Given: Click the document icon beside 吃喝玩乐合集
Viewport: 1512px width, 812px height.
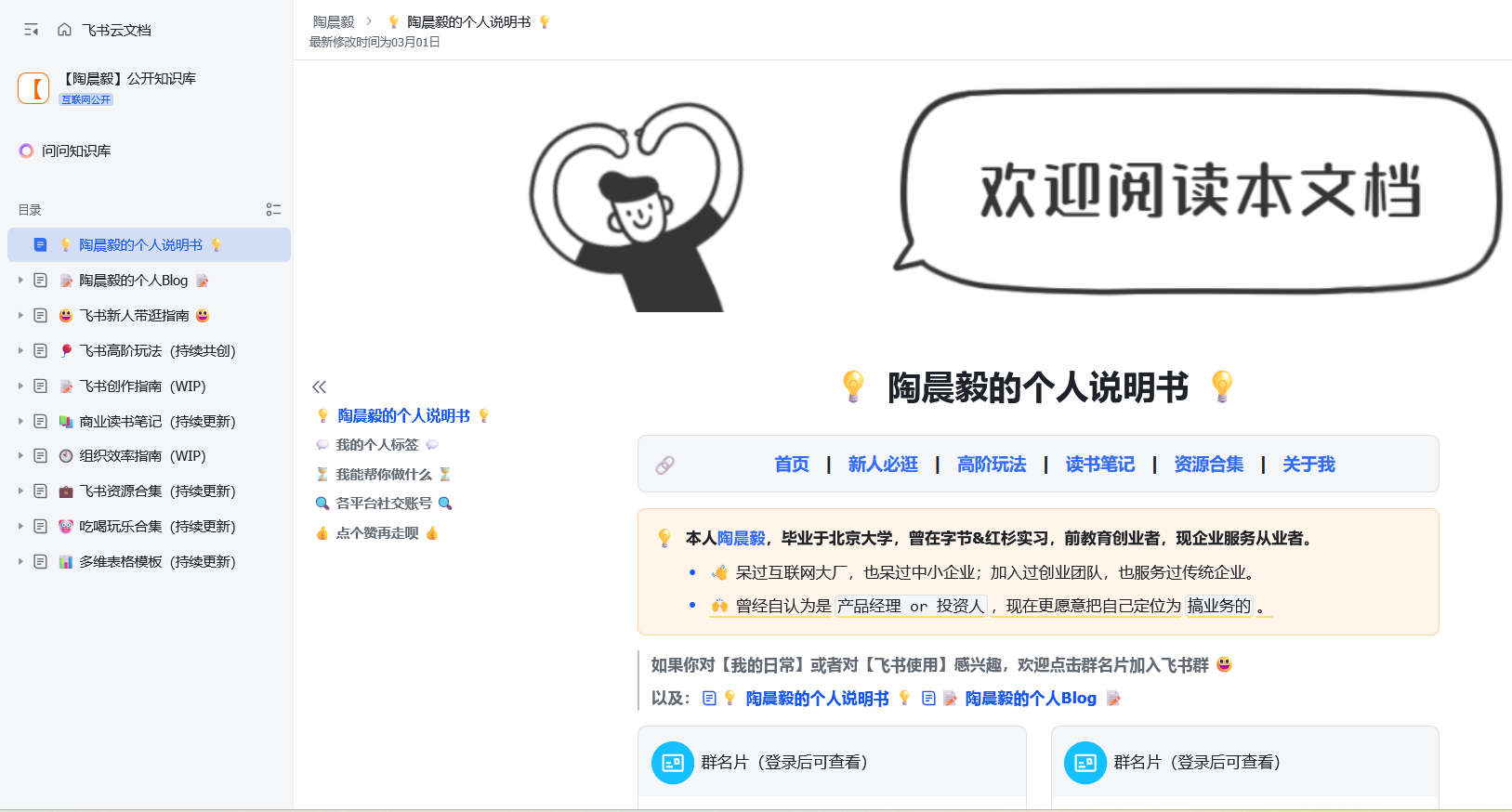Looking at the screenshot, I should click(x=40, y=526).
